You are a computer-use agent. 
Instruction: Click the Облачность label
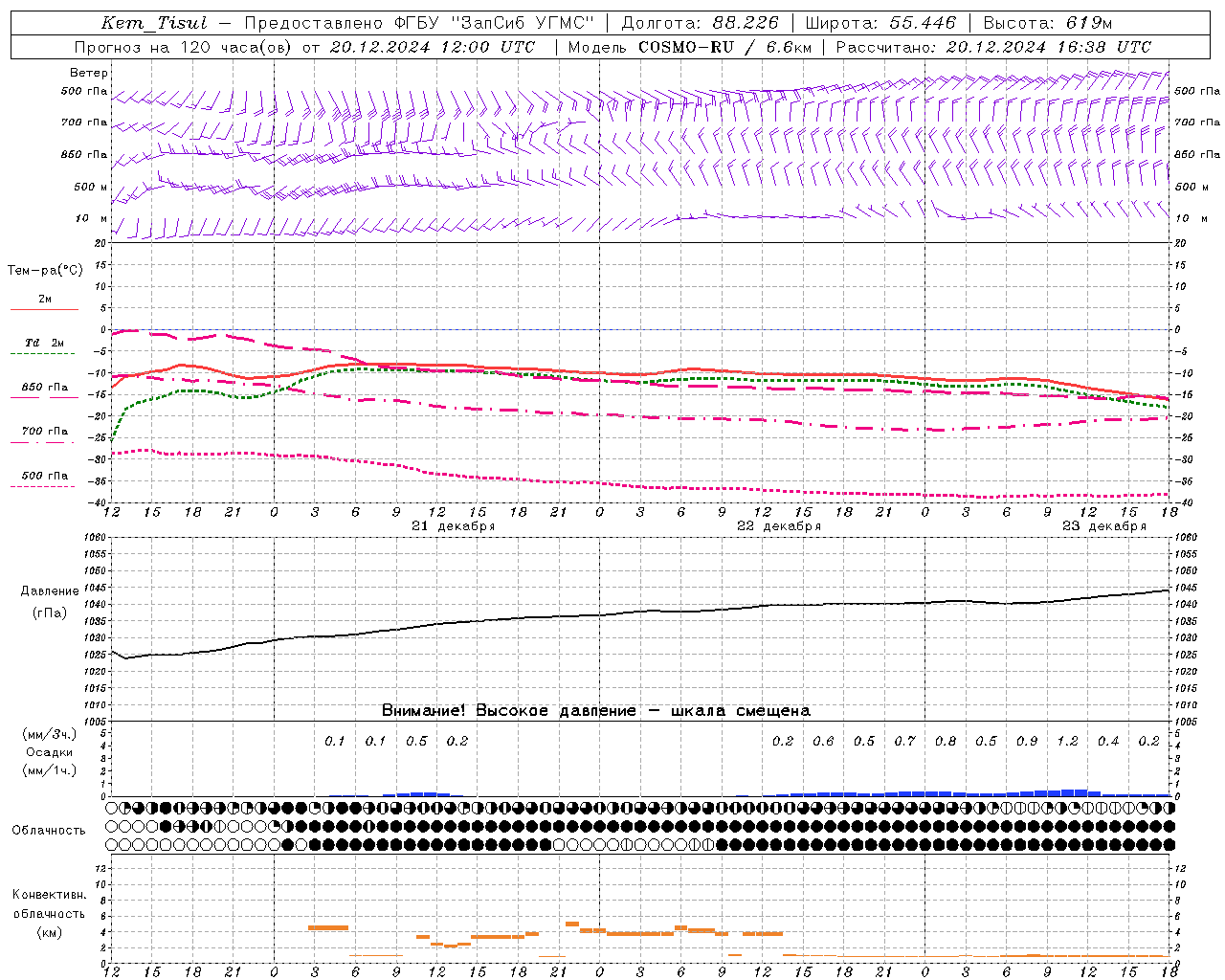tap(49, 830)
